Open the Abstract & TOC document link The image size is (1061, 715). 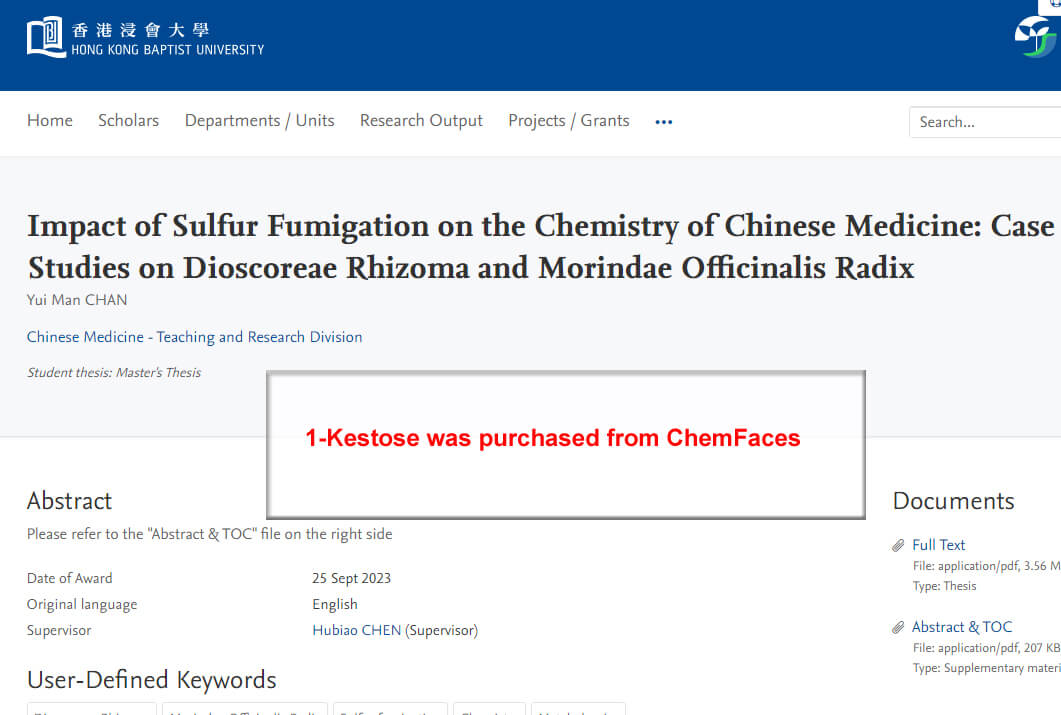[x=962, y=627]
